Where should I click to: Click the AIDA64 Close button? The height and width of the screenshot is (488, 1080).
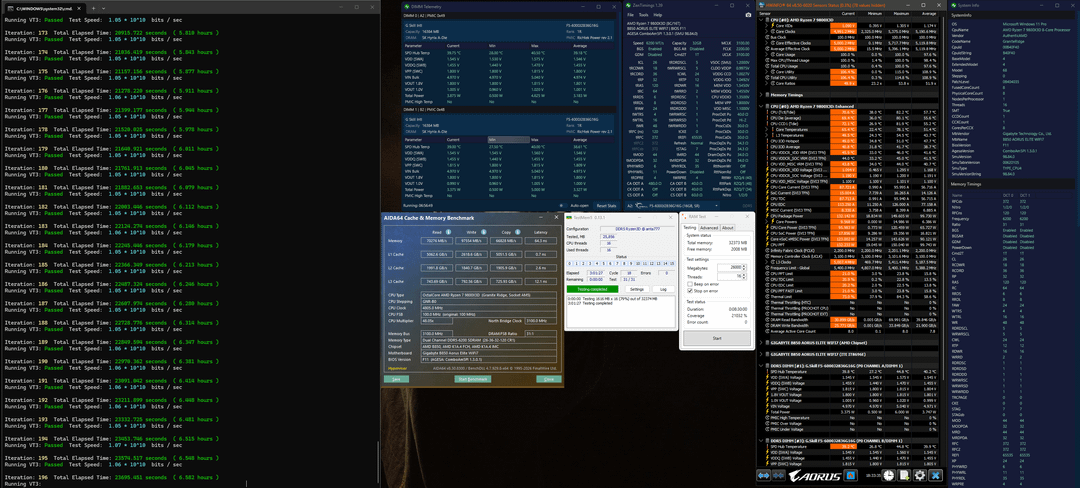[x=549, y=379]
